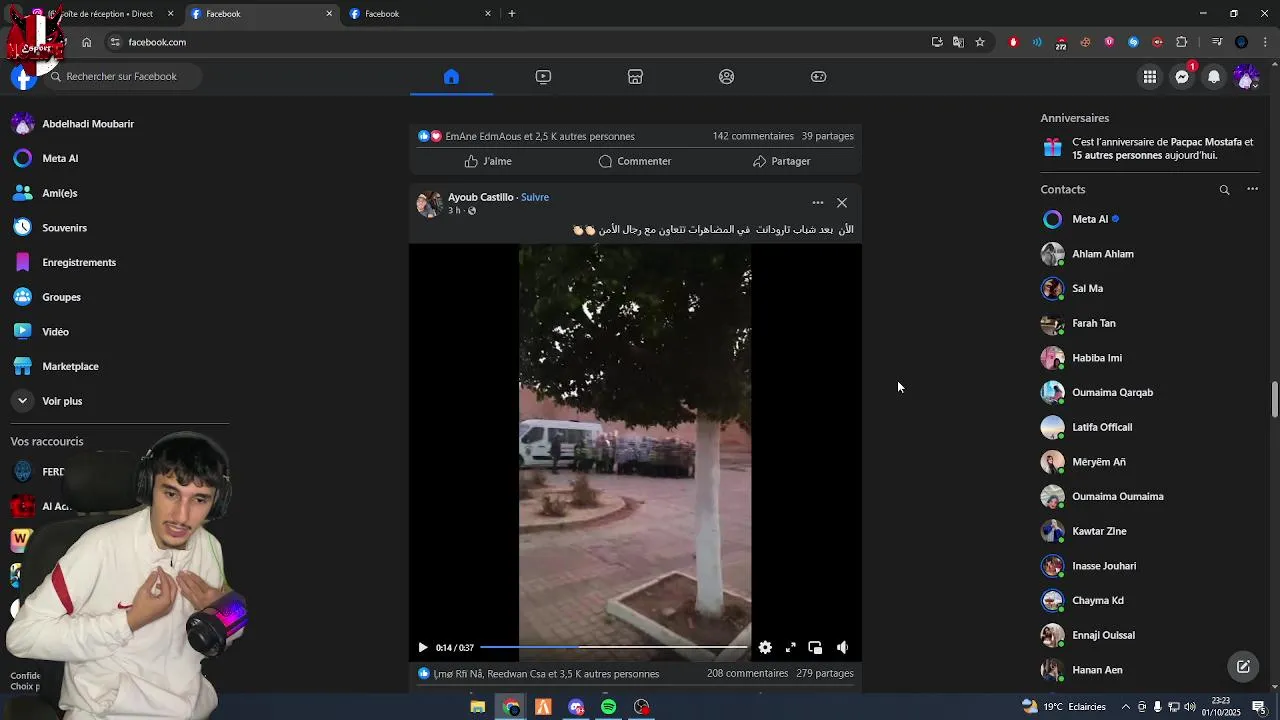Screen dimensions: 1280x720
Task: Click Commenter on the top post
Action: [x=635, y=161]
